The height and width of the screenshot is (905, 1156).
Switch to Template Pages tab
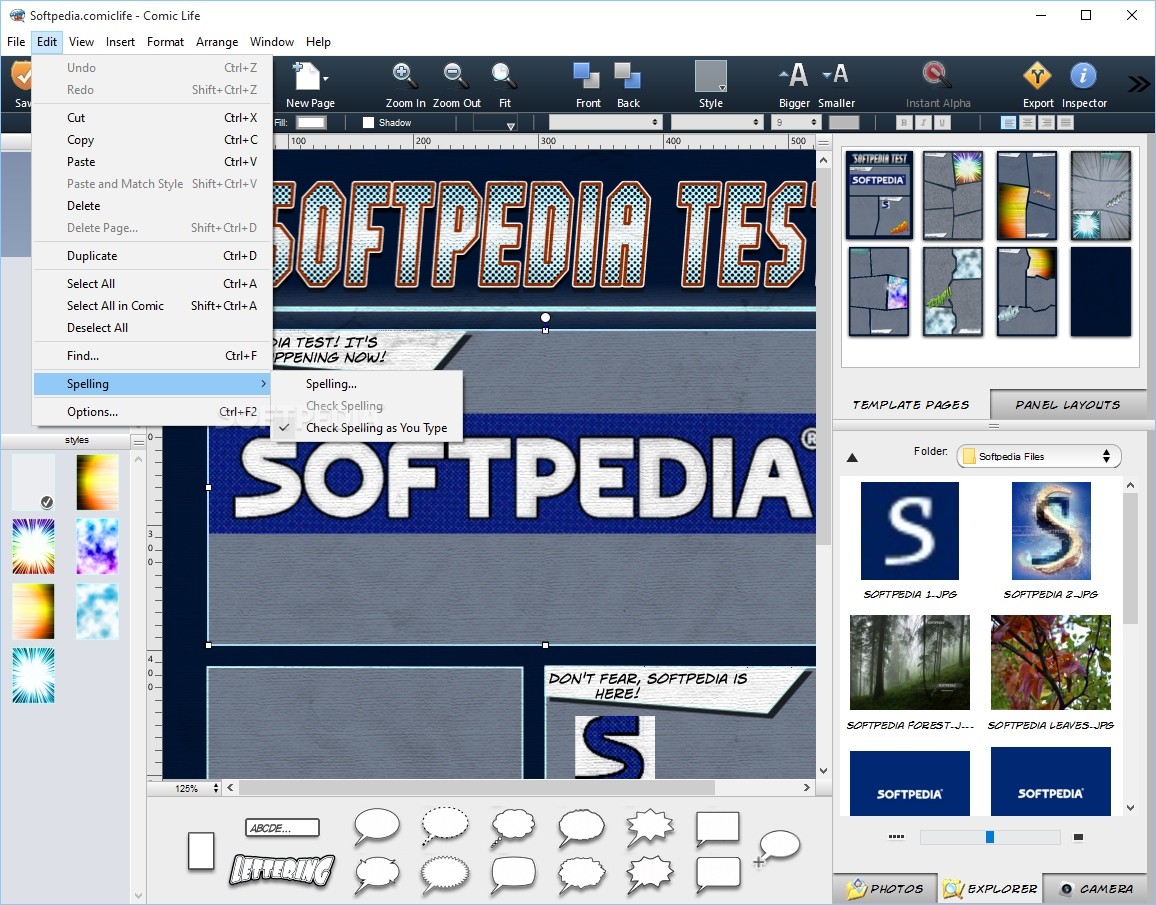(x=910, y=404)
